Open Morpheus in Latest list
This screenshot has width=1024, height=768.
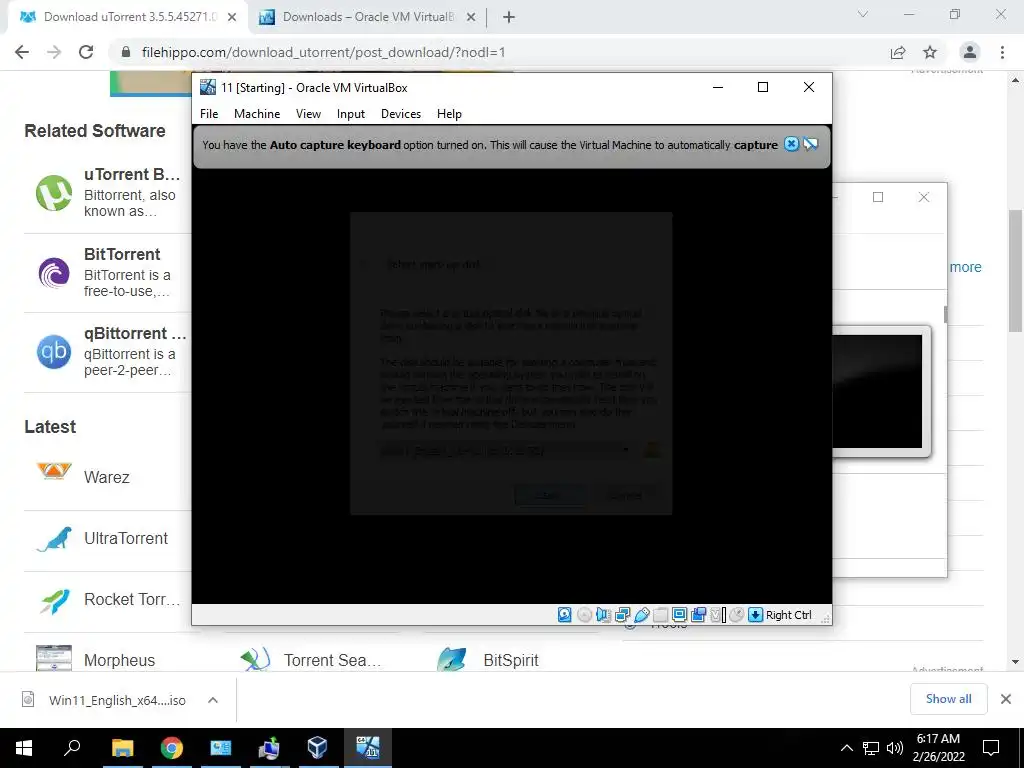coord(120,660)
